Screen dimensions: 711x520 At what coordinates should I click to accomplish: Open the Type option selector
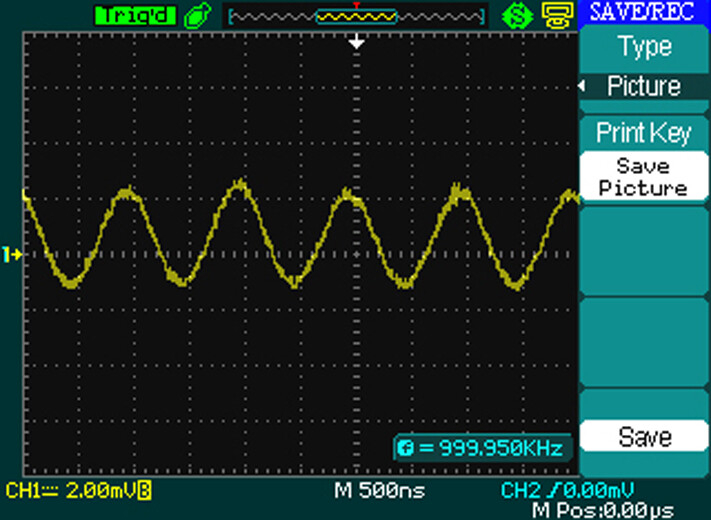644,46
